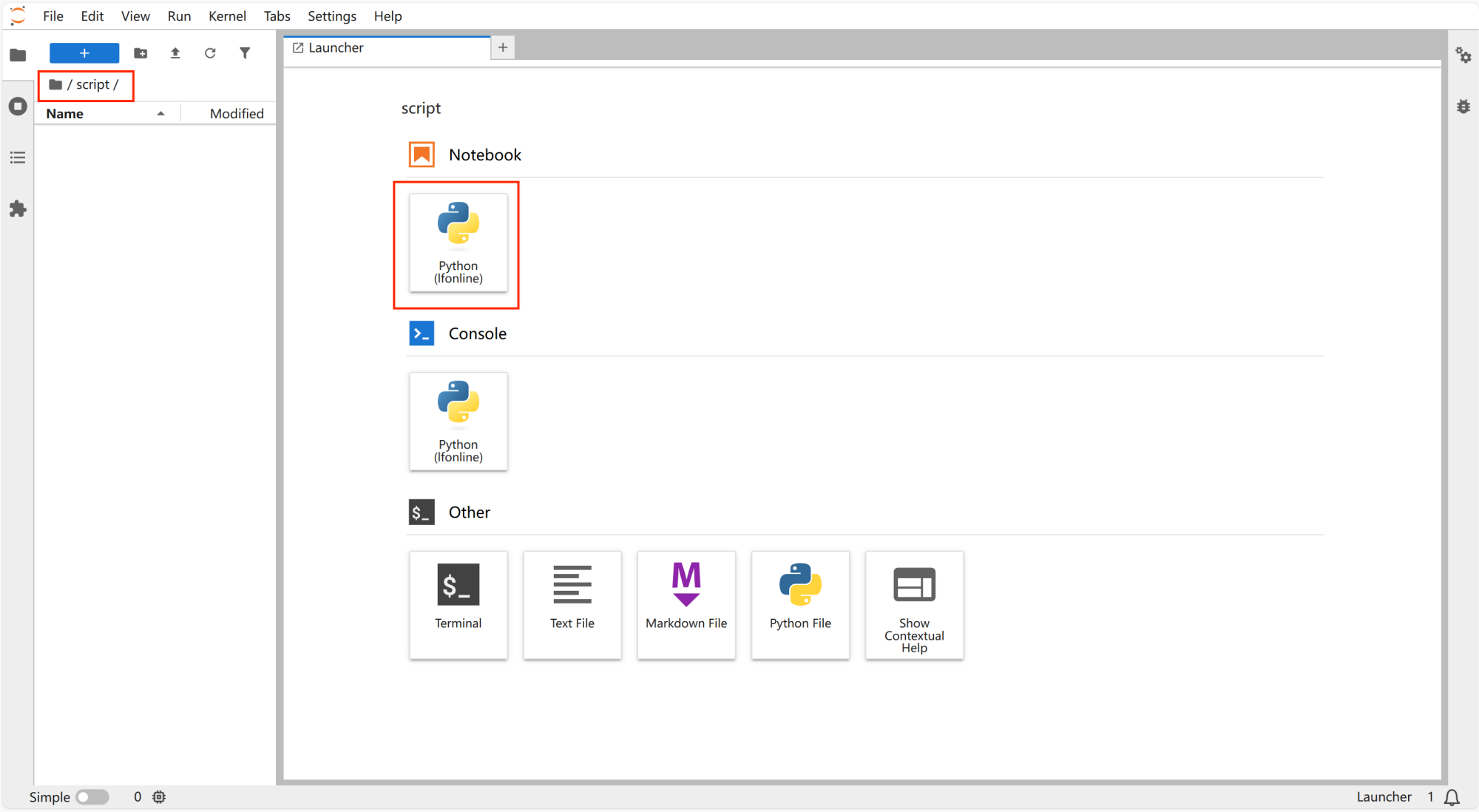The height and width of the screenshot is (812, 1479).
Task: Click the Upload Files icon
Action: (x=175, y=53)
